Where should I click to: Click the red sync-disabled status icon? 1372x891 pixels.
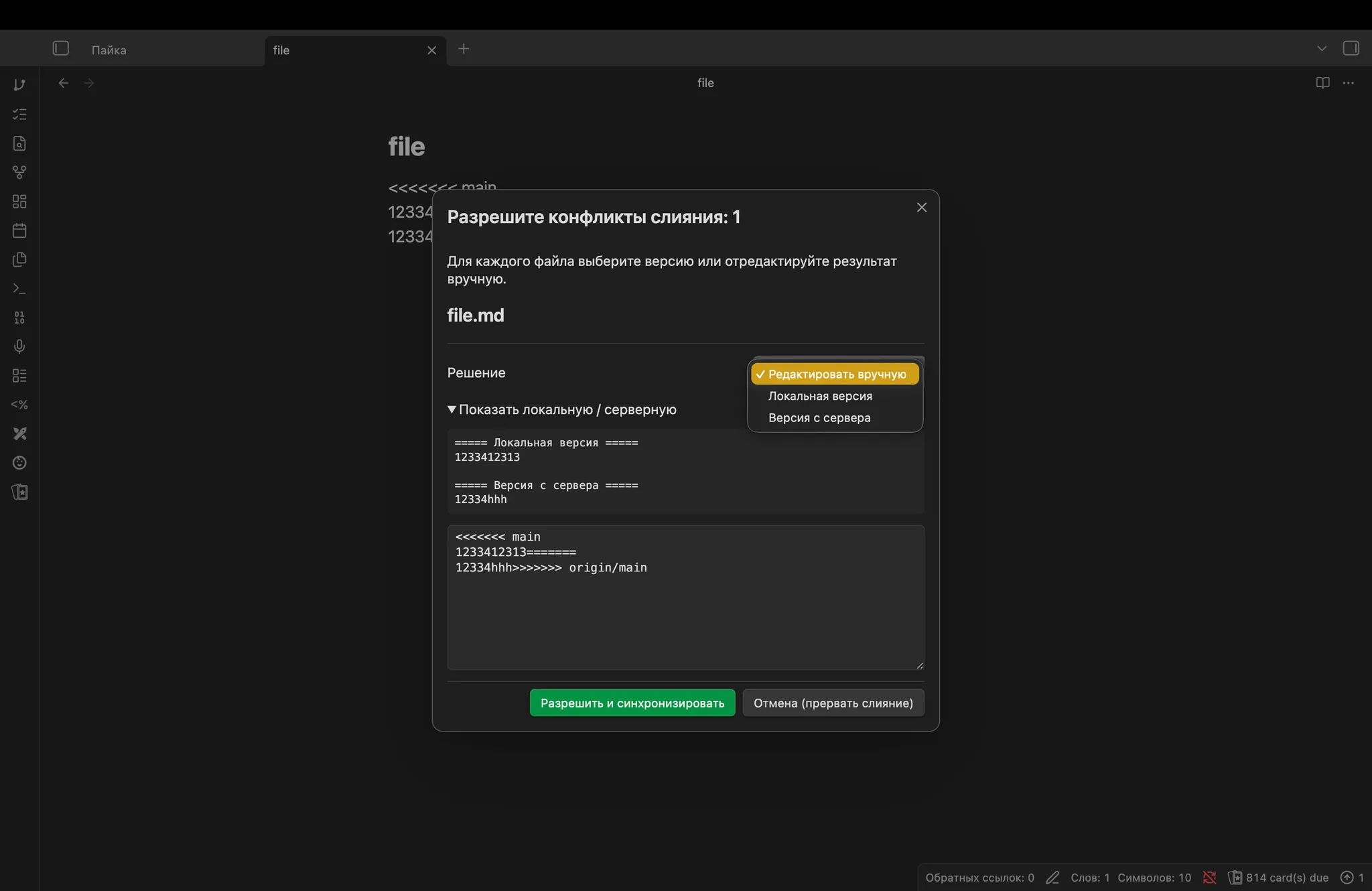coord(1209,878)
